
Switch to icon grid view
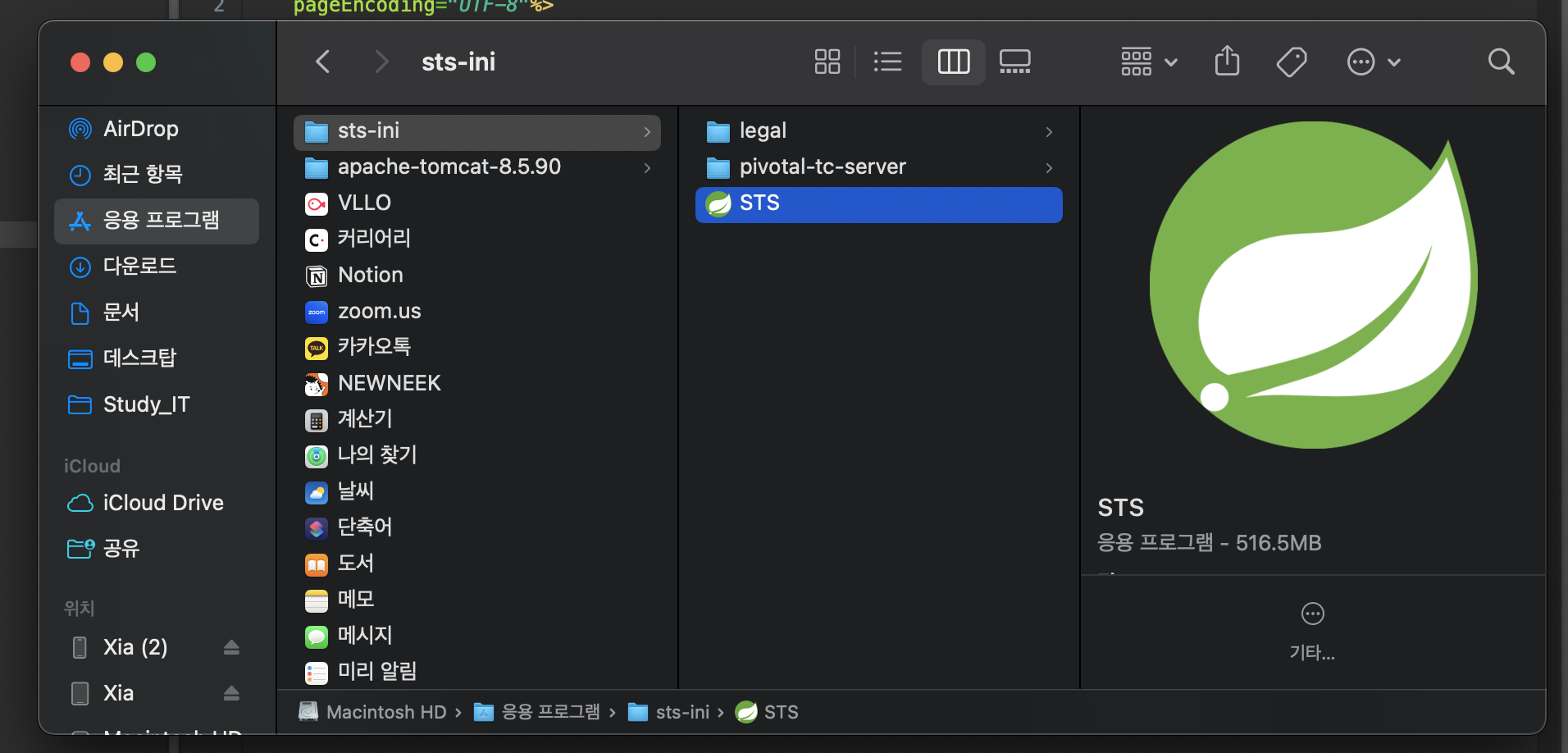827,62
